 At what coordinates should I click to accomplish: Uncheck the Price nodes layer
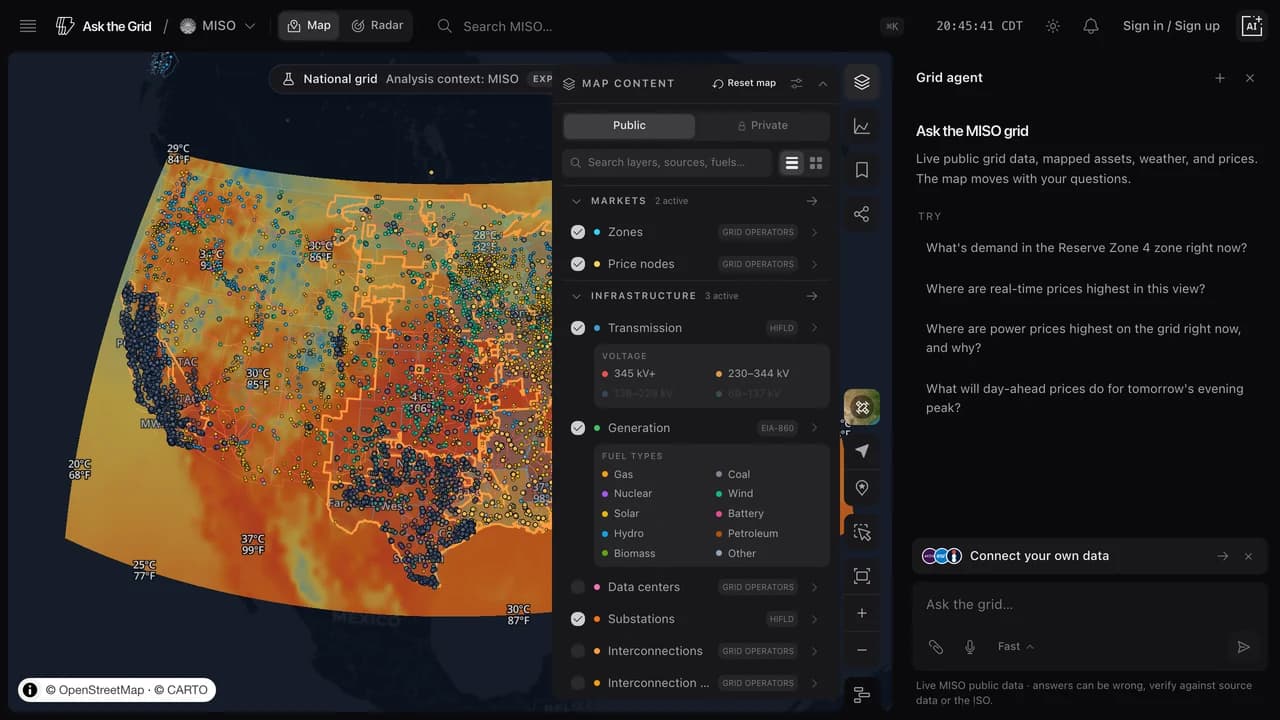coord(578,264)
